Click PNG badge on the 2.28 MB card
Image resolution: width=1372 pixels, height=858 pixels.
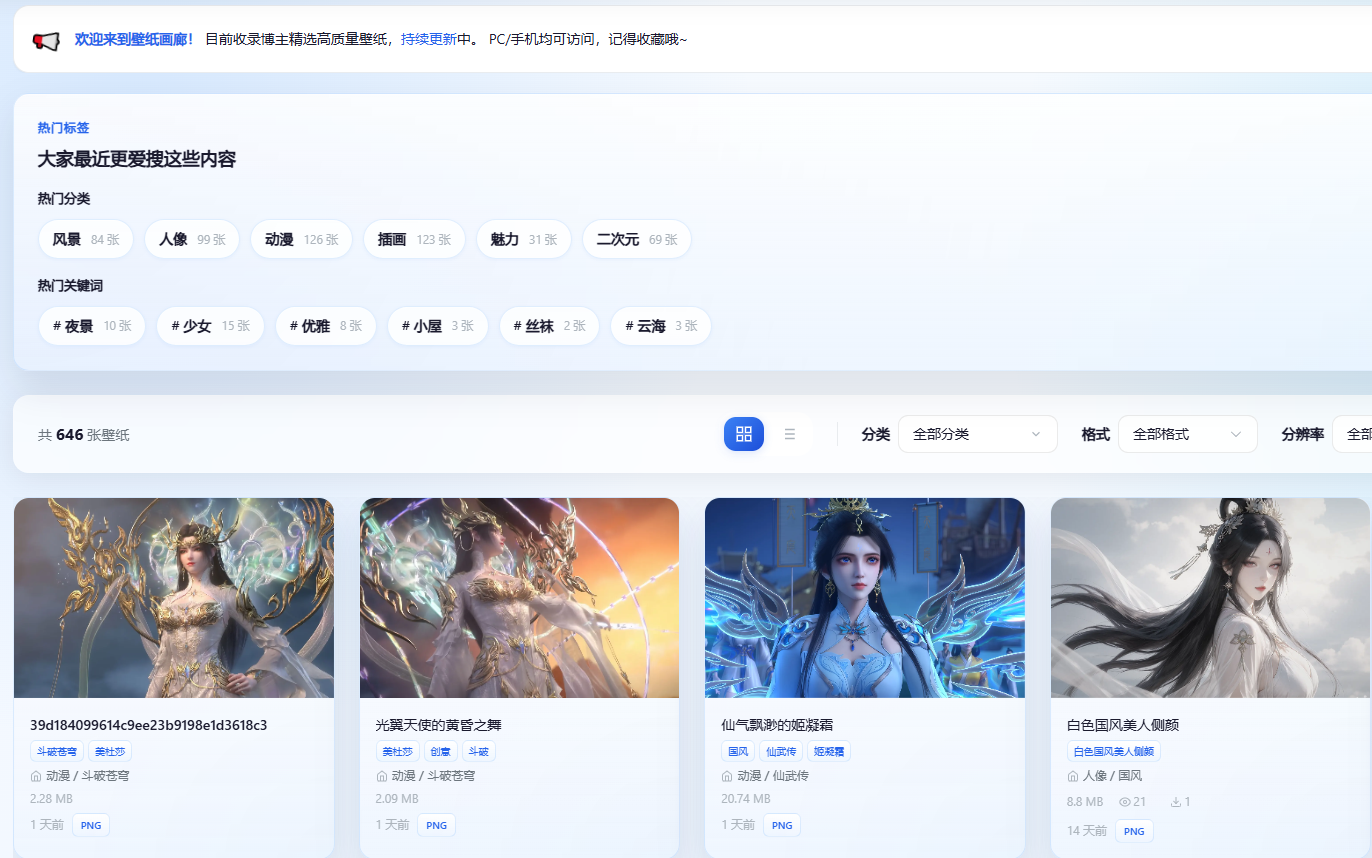91,825
